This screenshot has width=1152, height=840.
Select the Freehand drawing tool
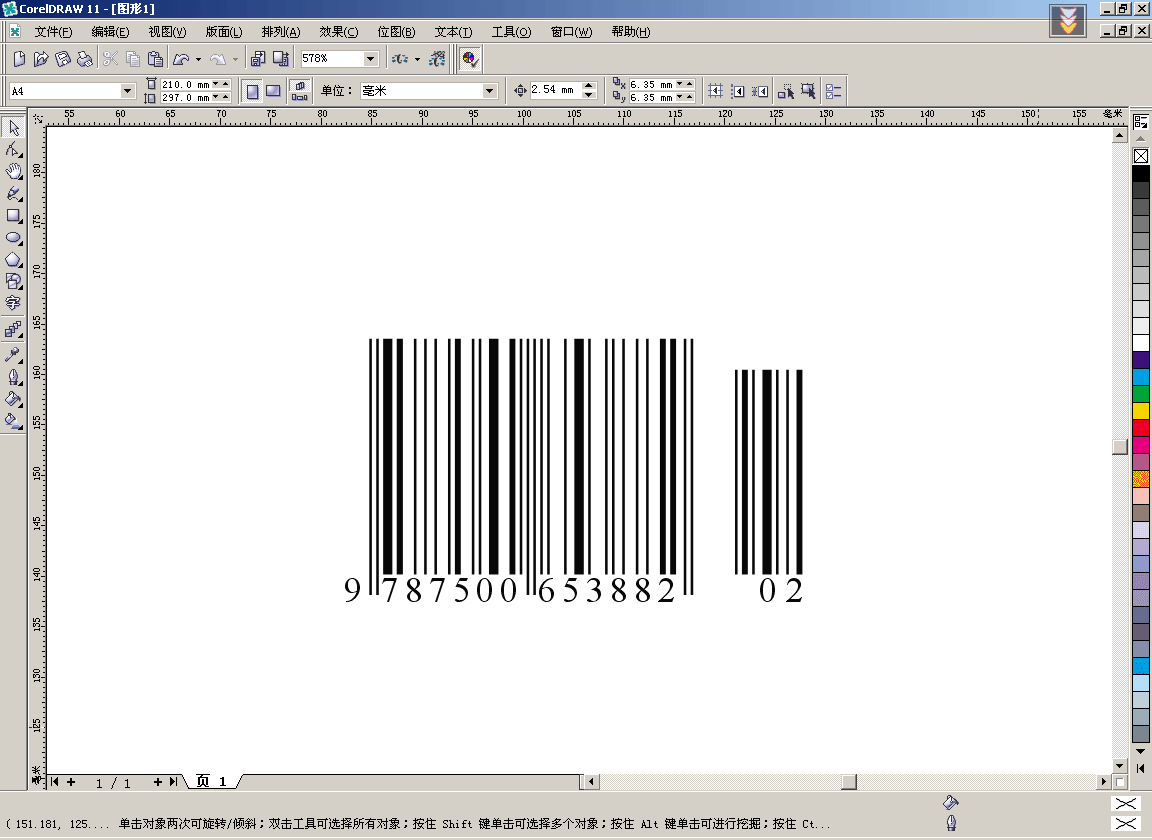[x=13, y=194]
